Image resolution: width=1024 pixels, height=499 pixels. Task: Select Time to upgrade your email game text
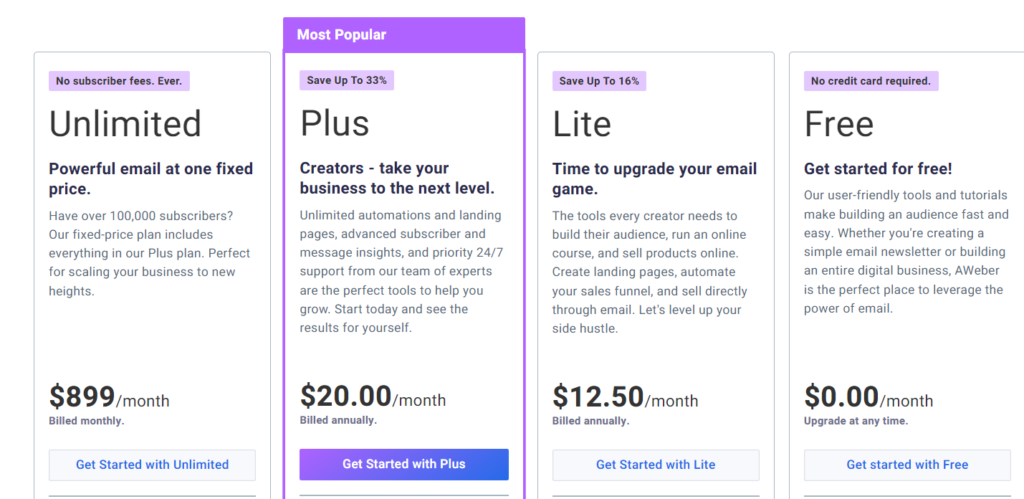(654, 179)
